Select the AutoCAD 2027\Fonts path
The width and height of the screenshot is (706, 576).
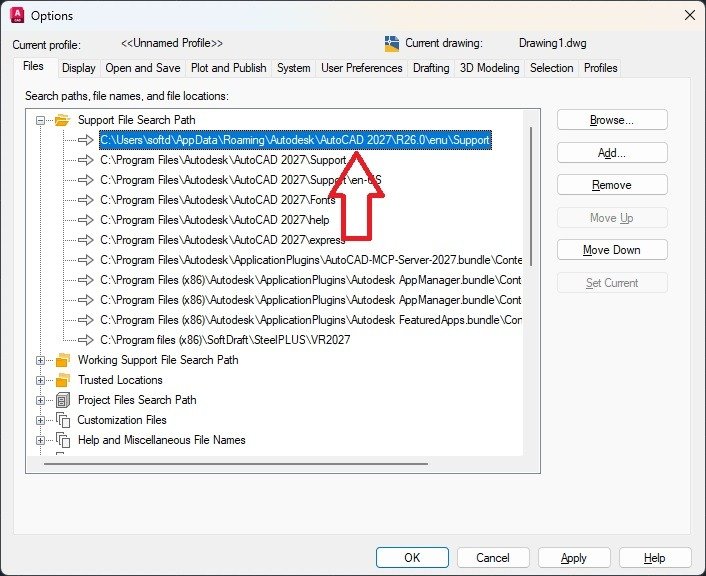(x=218, y=200)
